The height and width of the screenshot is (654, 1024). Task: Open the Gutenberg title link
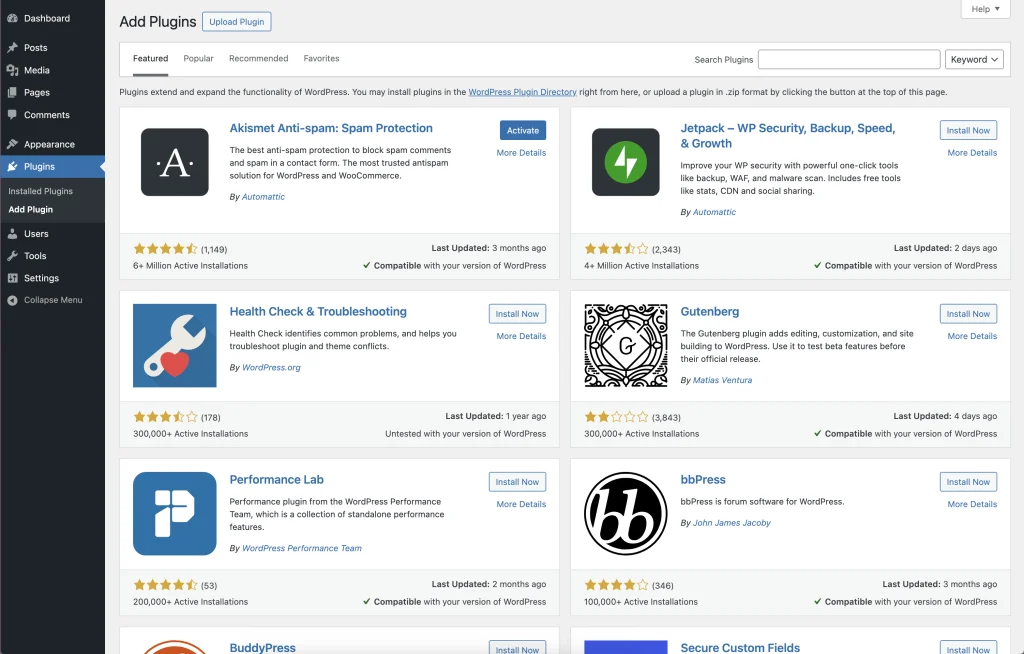710,312
